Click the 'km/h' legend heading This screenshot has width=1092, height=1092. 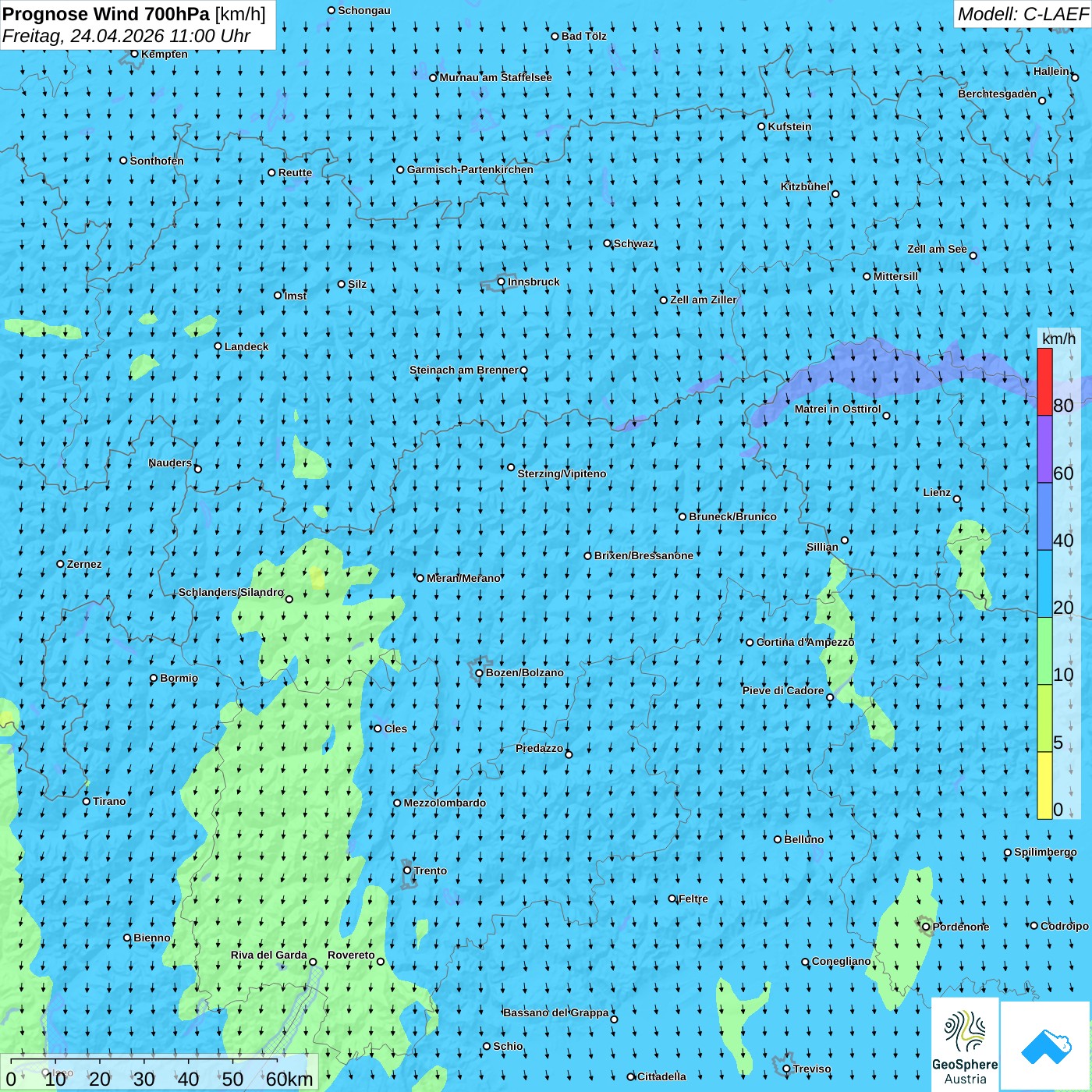(1058, 338)
